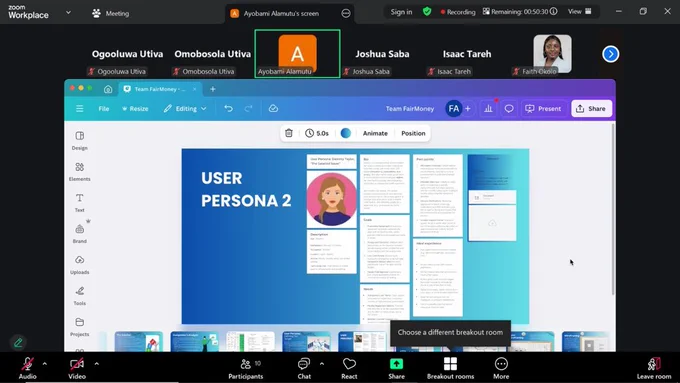Open the comments speech bubble
Image resolution: width=680 pixels, height=383 pixels.
click(x=509, y=108)
